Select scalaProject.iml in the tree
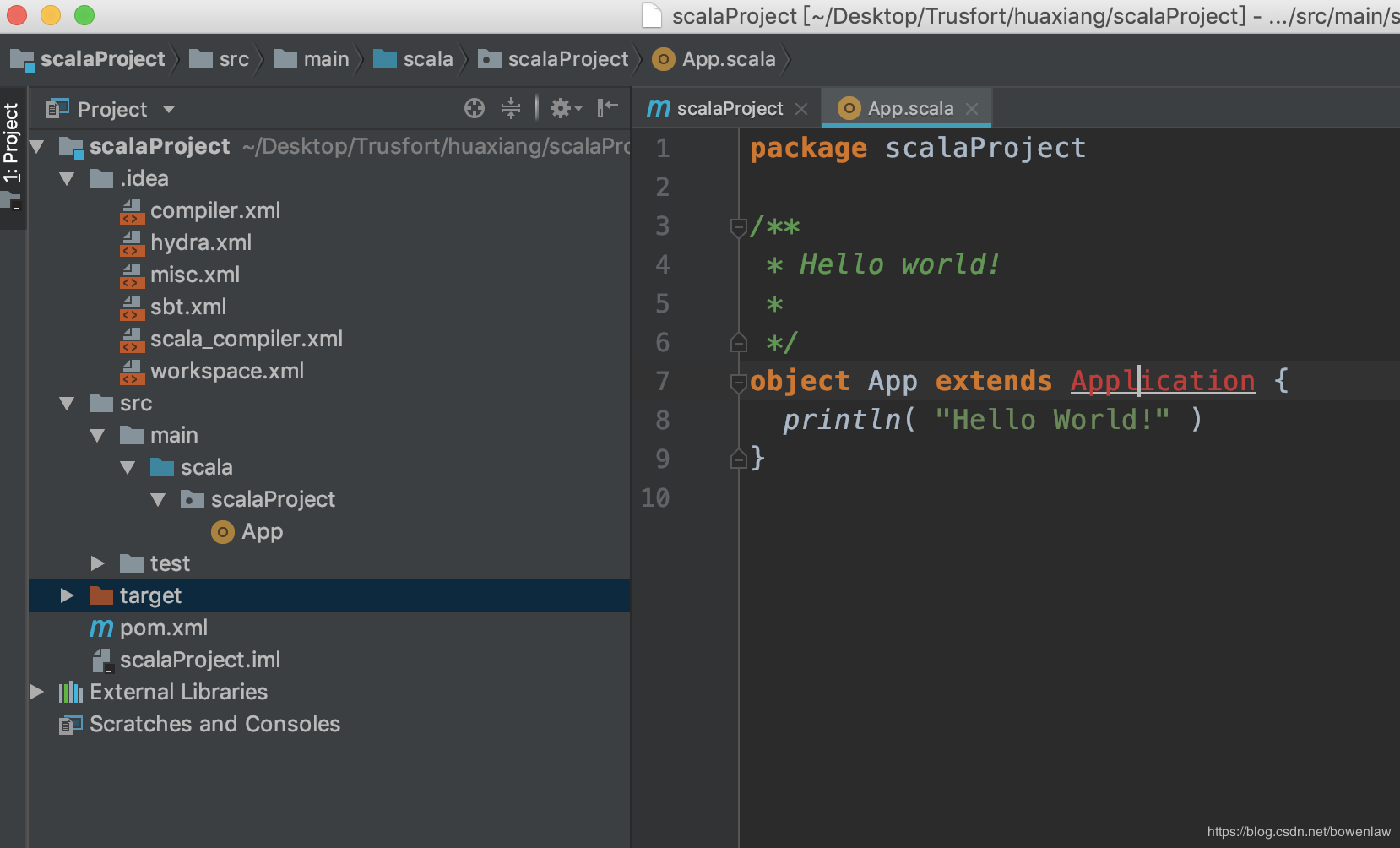1400x848 pixels. point(200,660)
